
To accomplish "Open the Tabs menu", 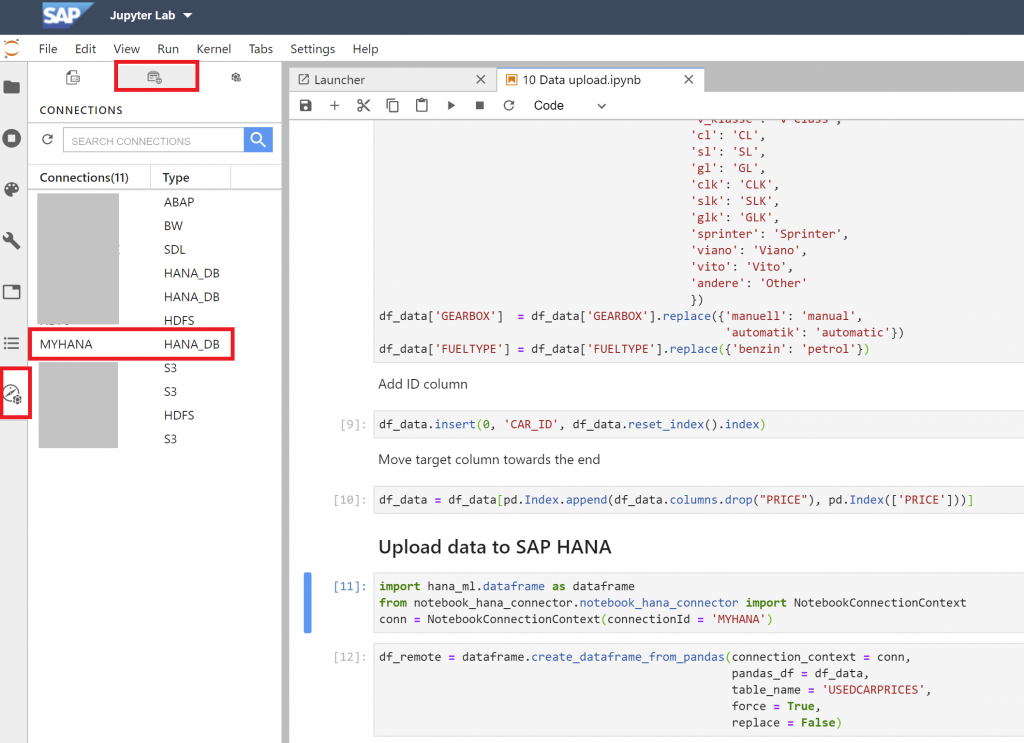I will coord(261,49).
